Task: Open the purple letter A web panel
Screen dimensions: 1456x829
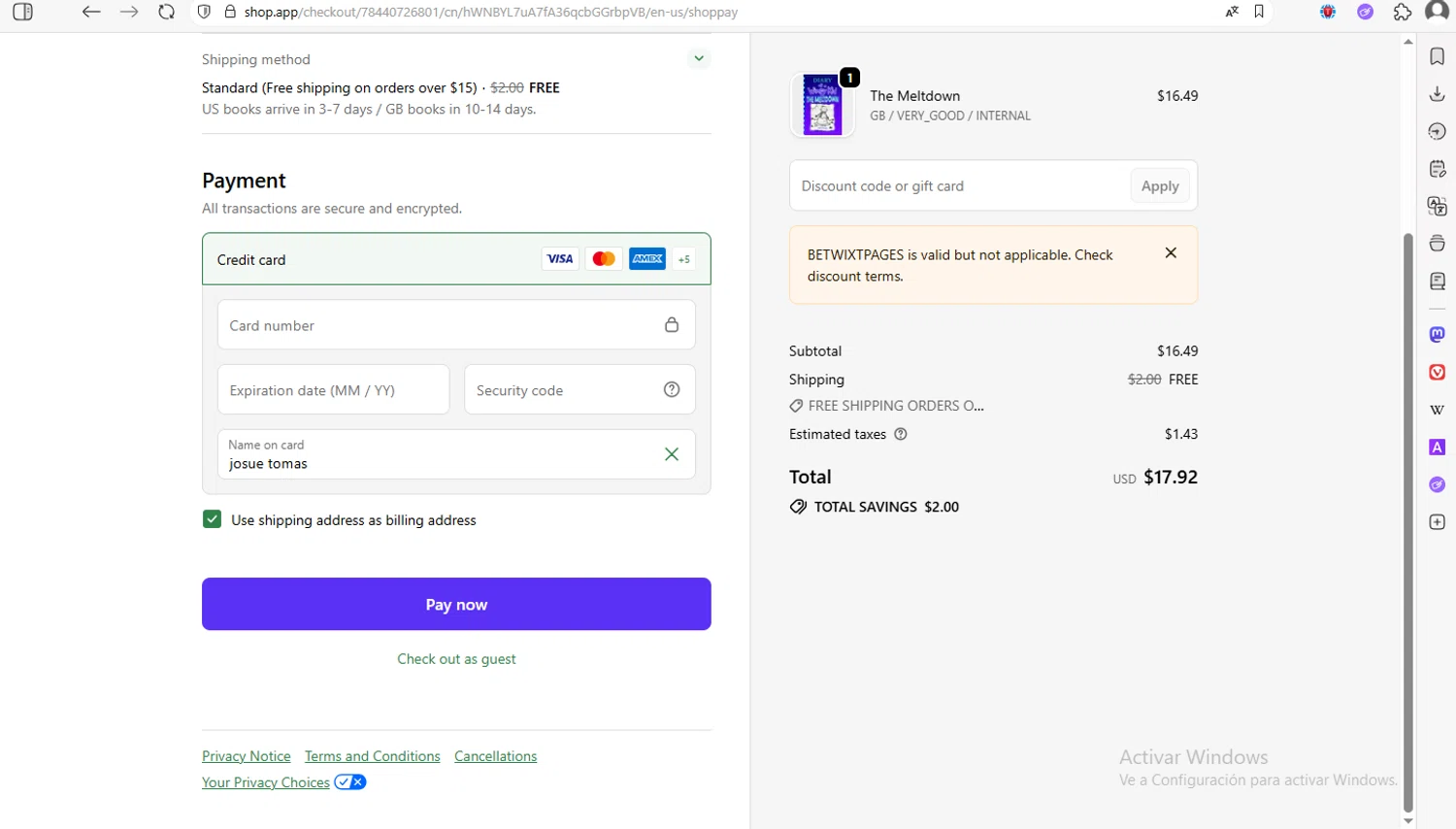Action: (x=1438, y=447)
